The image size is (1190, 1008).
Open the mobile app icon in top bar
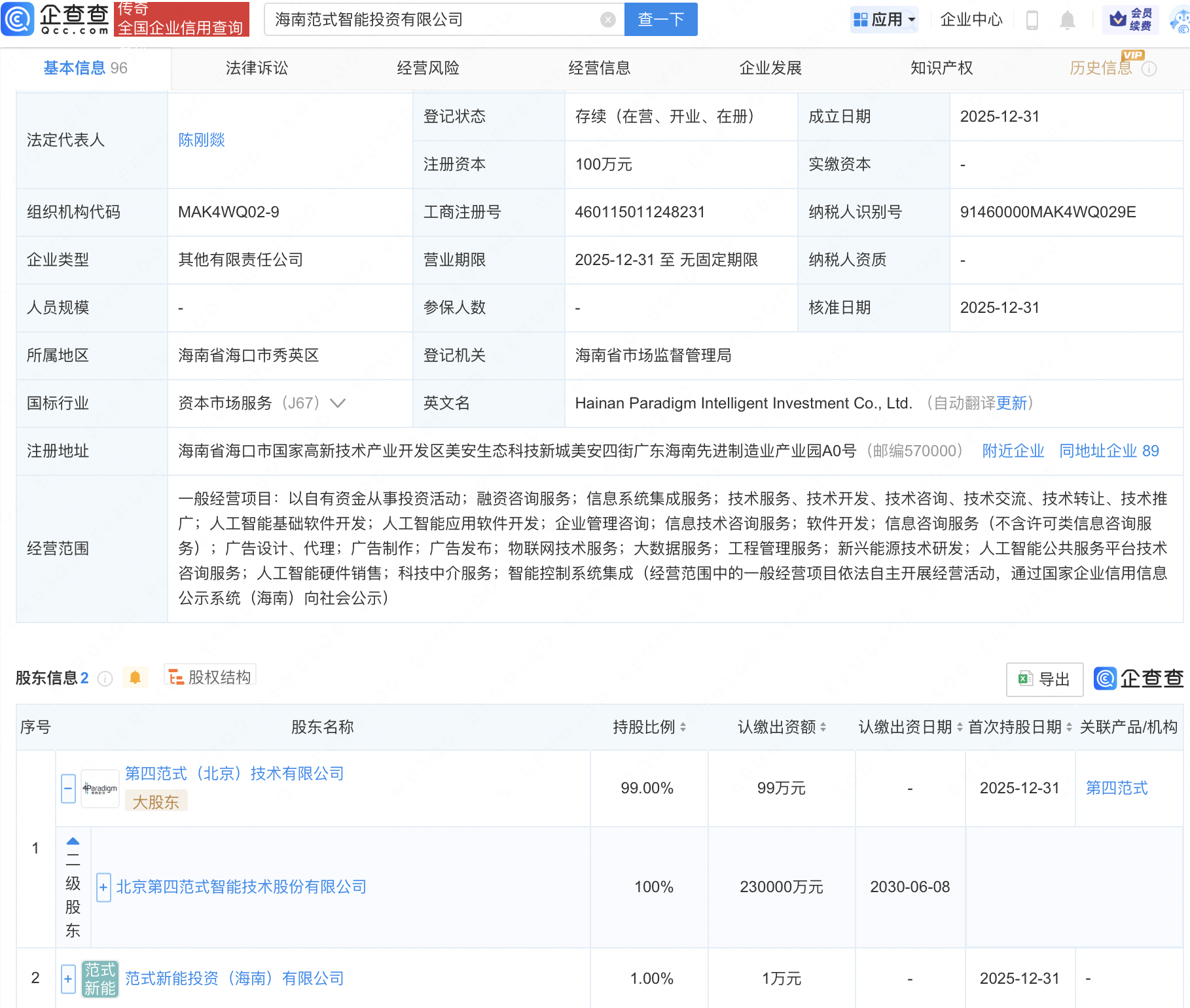pyautogui.click(x=1033, y=20)
